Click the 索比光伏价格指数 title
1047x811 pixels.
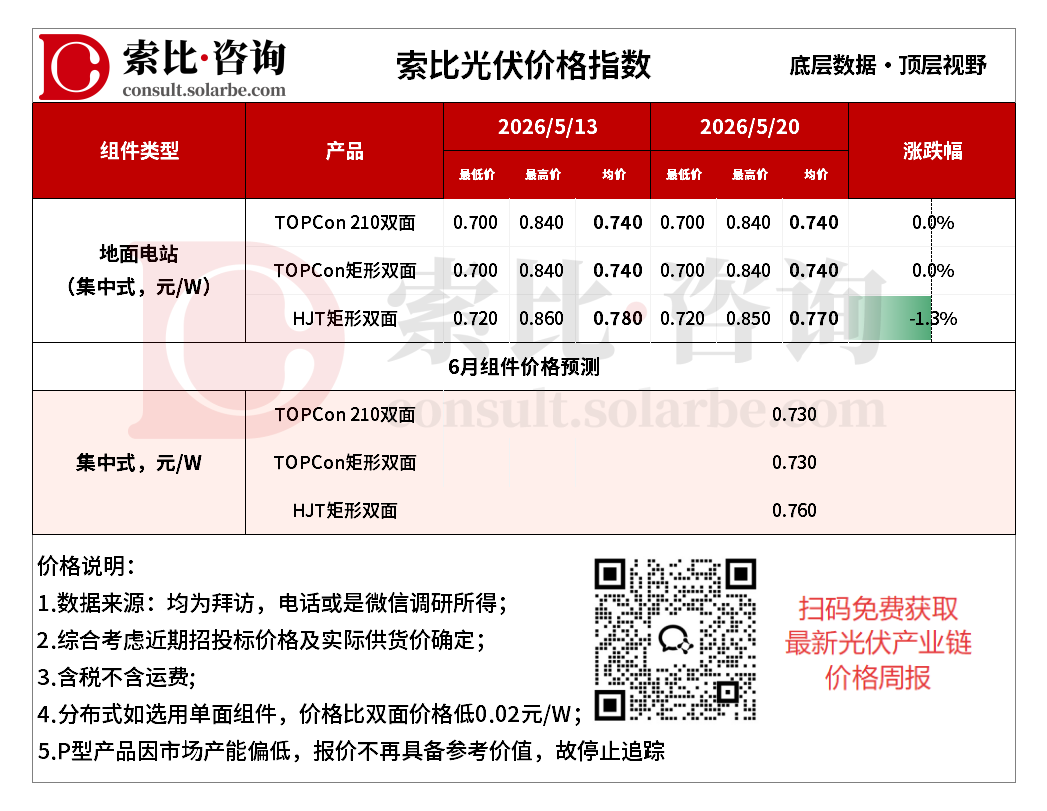[524, 65]
